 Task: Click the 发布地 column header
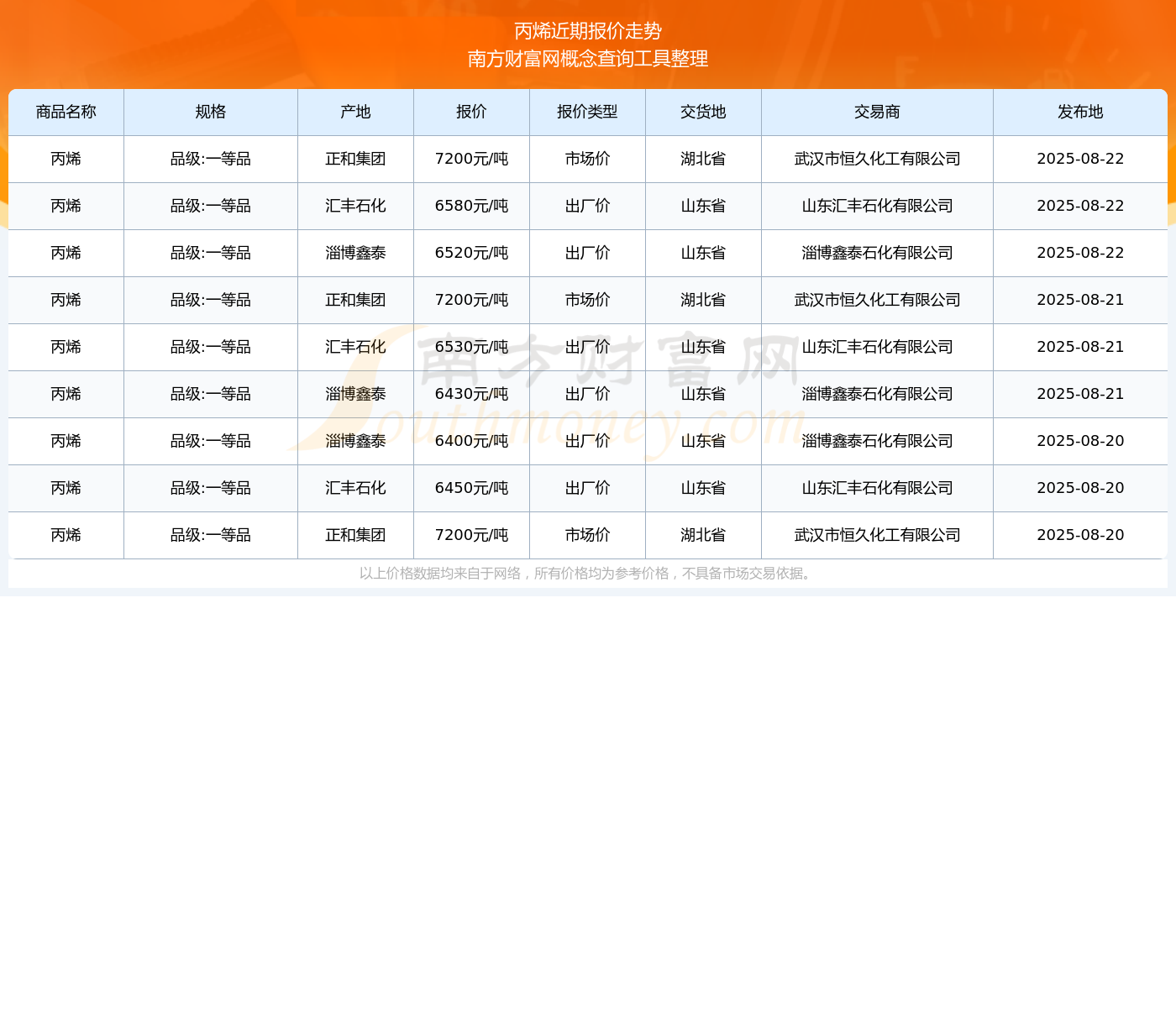1080,112
